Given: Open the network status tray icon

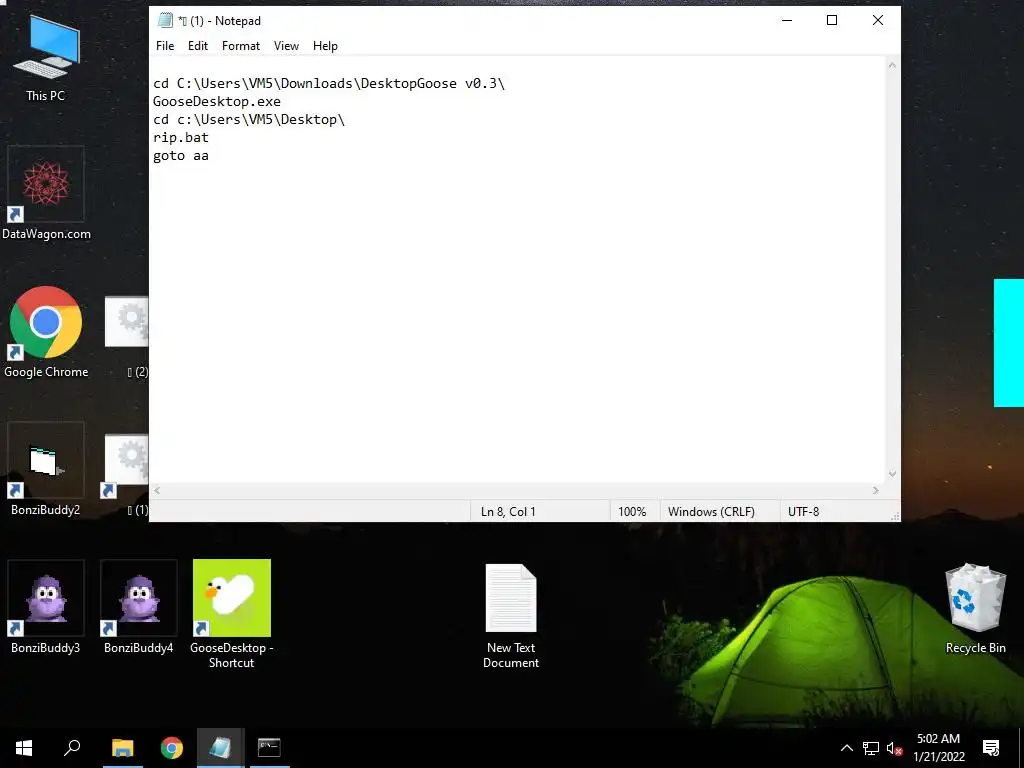Looking at the screenshot, I should click(871, 748).
